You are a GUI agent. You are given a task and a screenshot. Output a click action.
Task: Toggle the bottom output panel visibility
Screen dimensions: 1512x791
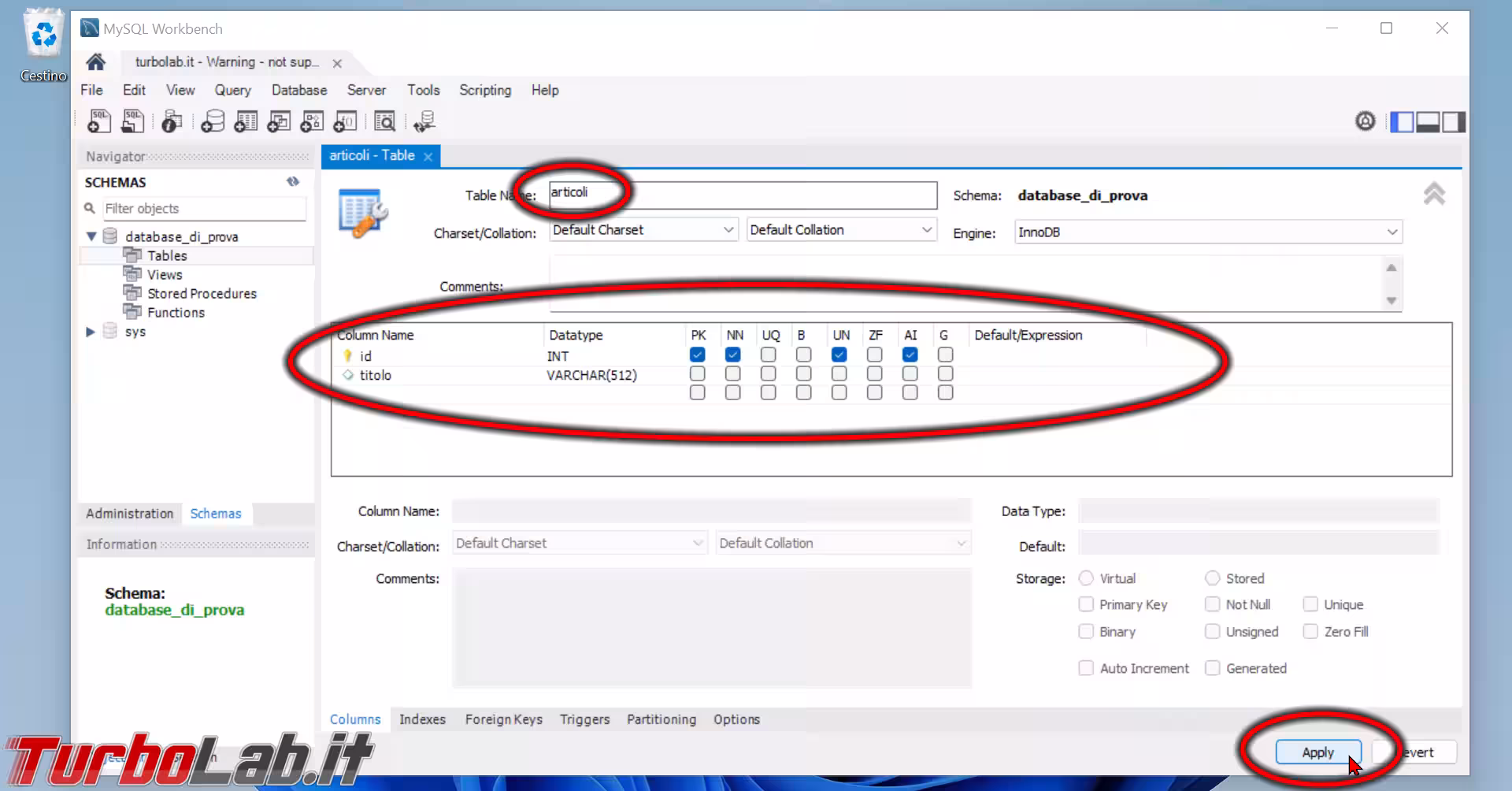1428,122
